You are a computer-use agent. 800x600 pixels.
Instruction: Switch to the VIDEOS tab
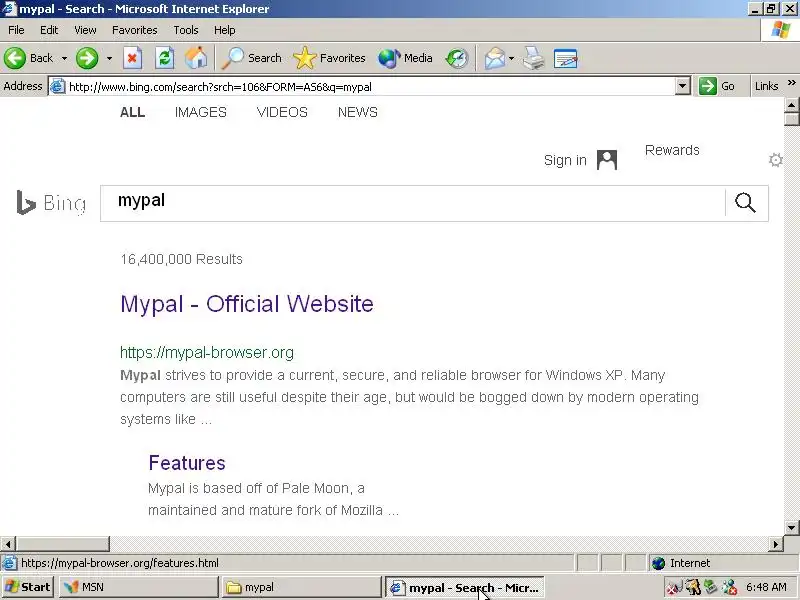pyautogui.click(x=282, y=112)
